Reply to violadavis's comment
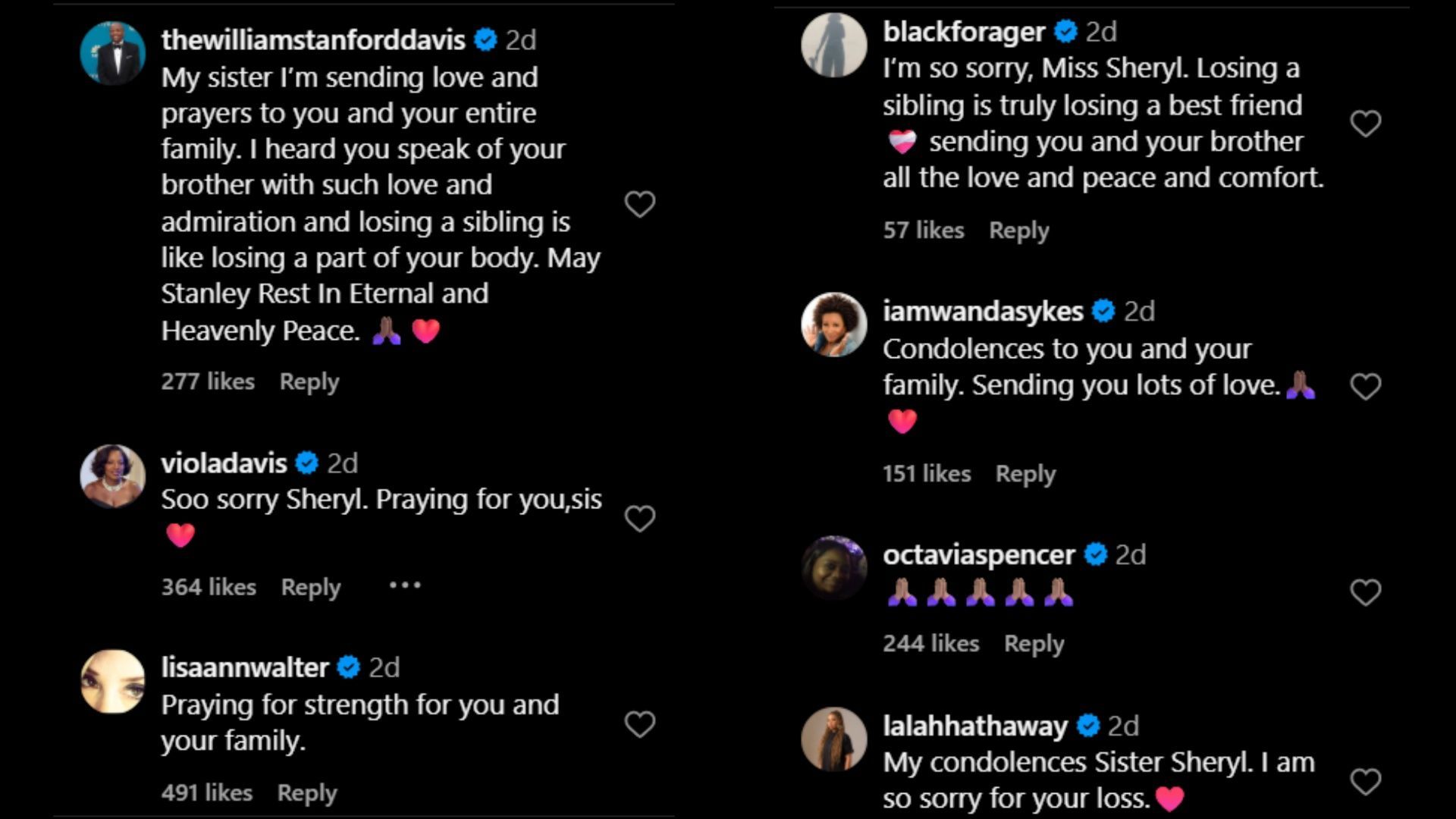Screen dimensions: 1456x819 click(x=310, y=587)
